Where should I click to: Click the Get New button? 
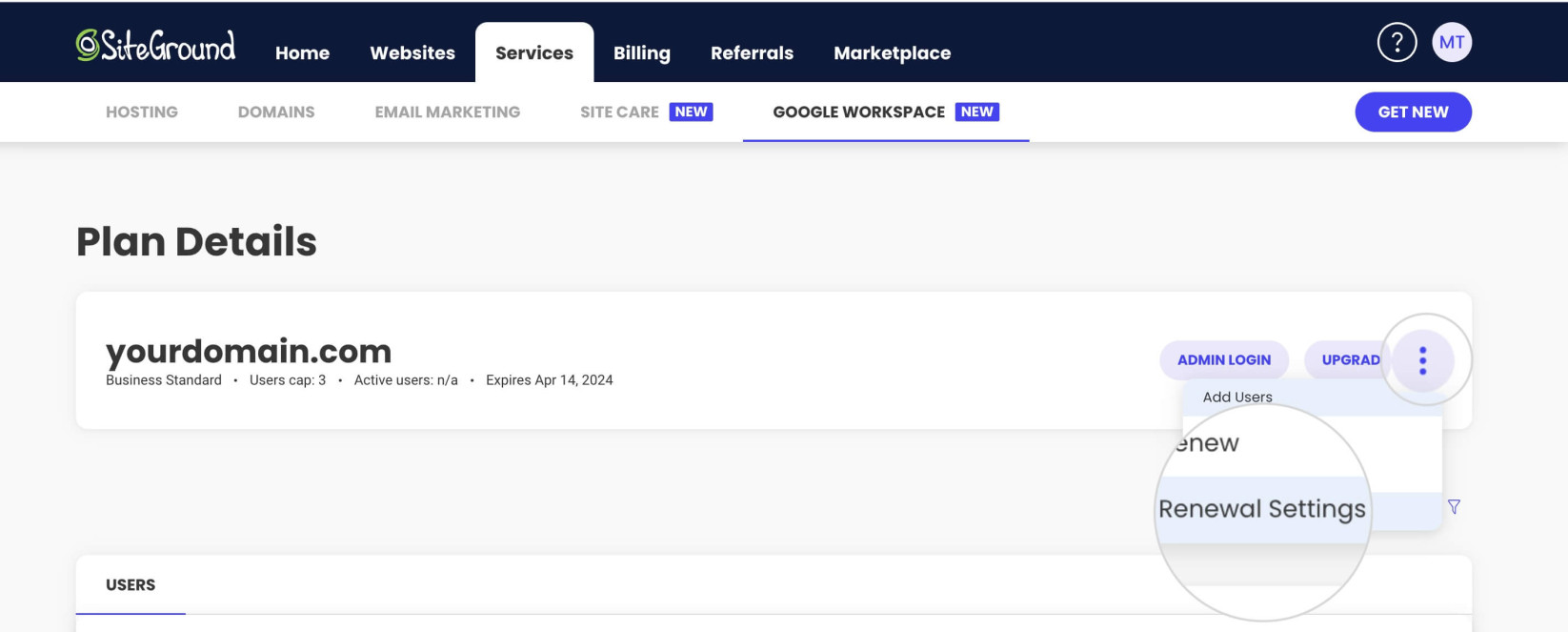click(x=1413, y=112)
